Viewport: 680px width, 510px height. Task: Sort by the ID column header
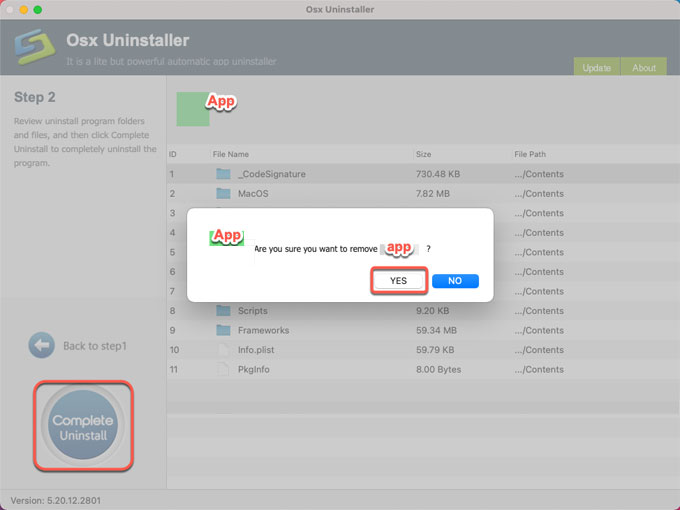pos(173,154)
